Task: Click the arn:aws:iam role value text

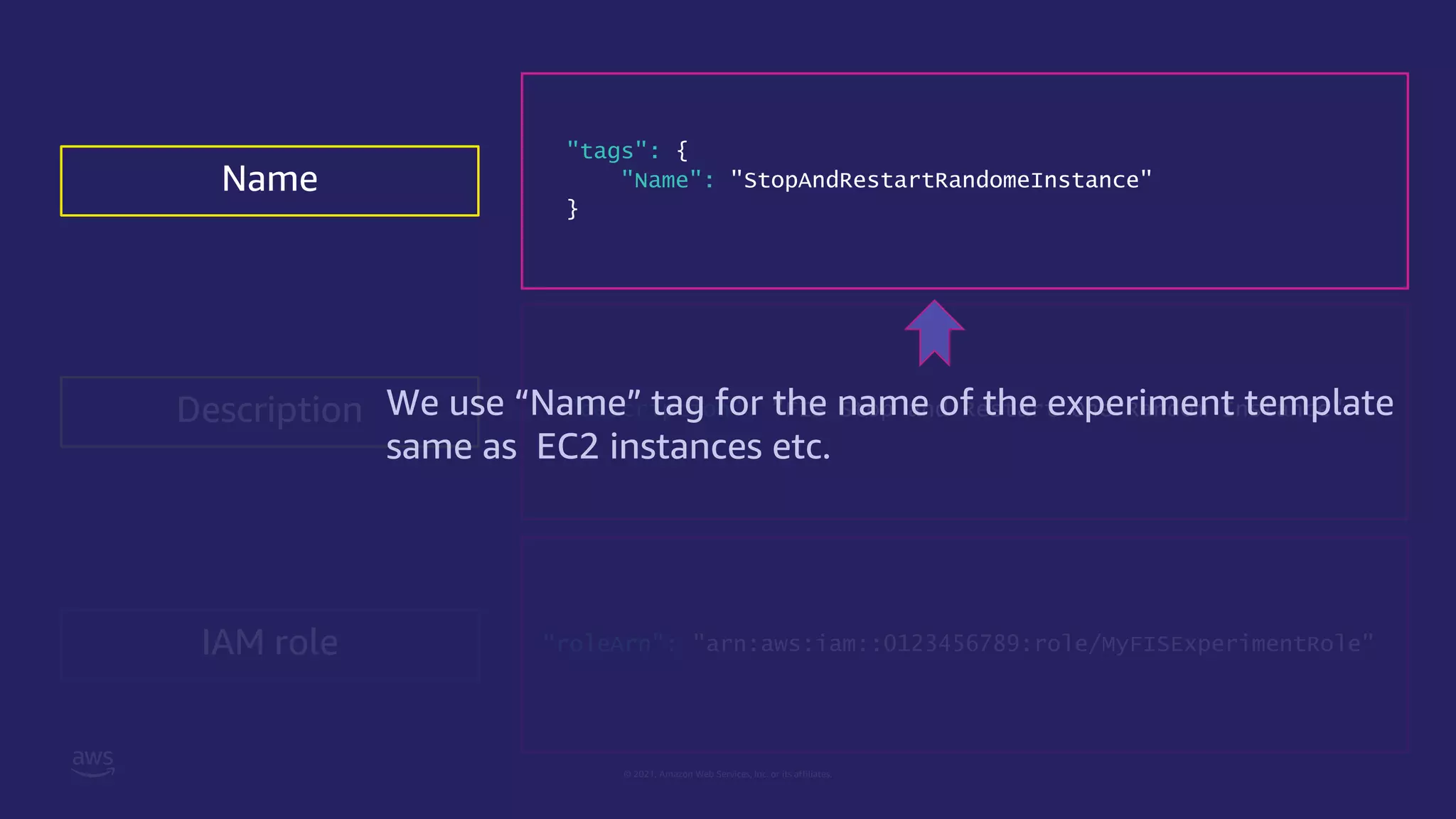Action: 1033,644
